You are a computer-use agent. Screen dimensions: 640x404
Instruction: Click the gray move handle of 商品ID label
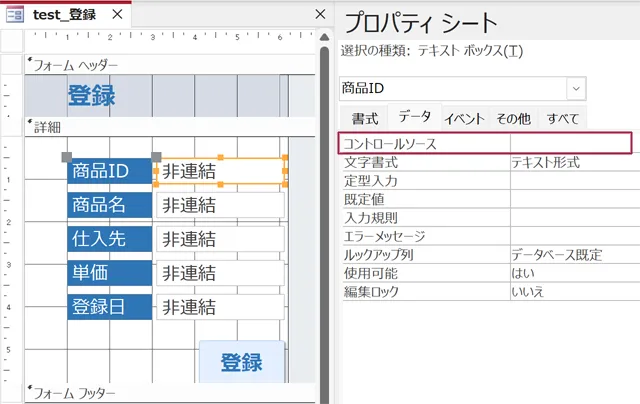pyautogui.click(x=67, y=157)
